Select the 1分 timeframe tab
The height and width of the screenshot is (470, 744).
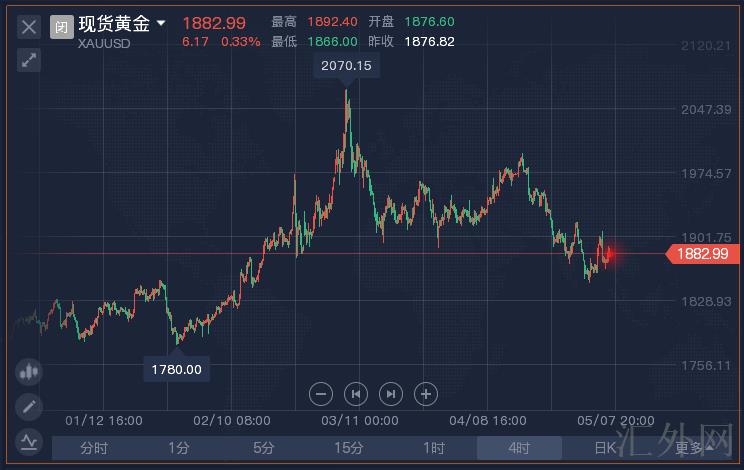click(x=179, y=448)
